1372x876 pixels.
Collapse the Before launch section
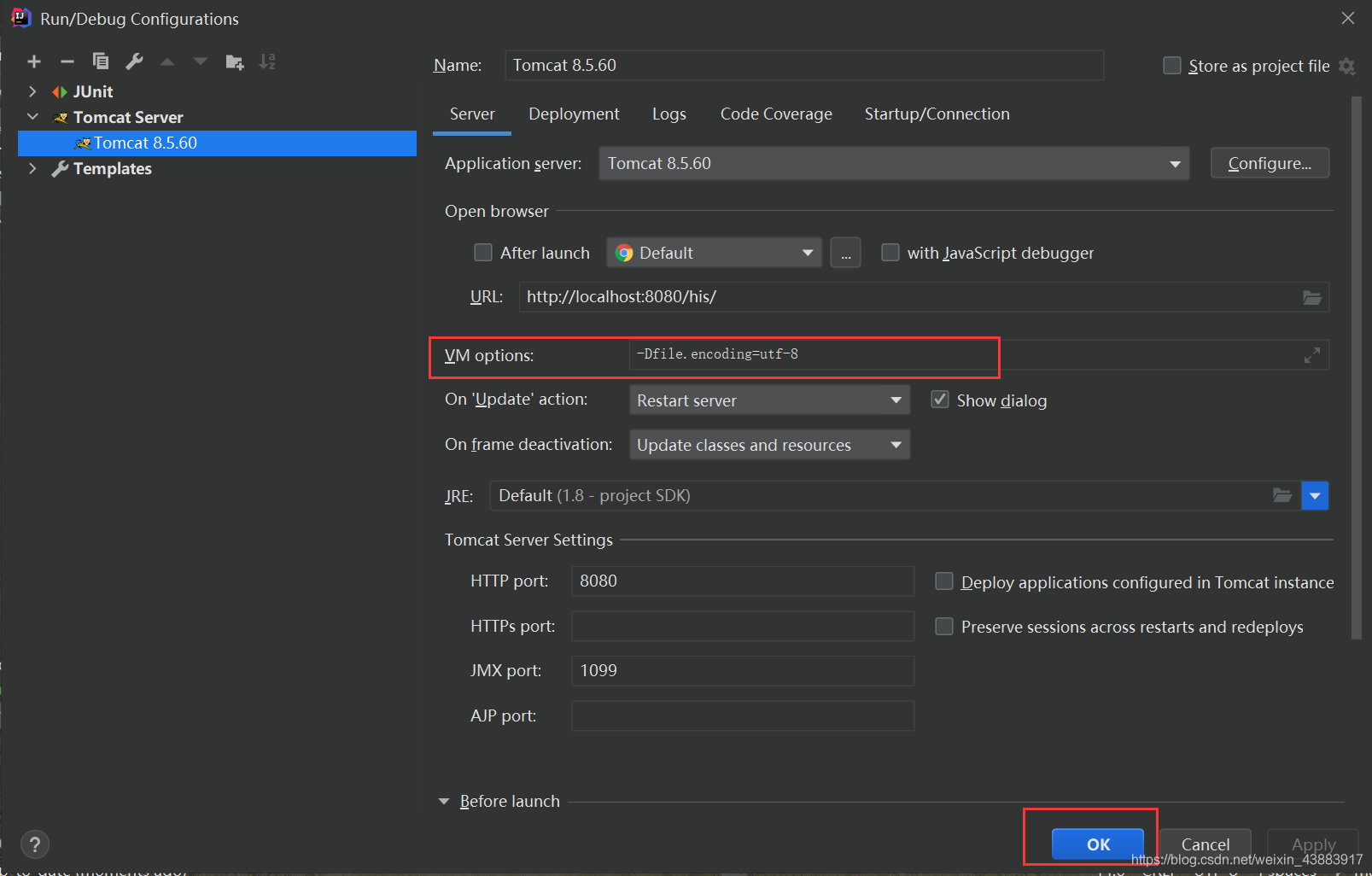444,802
